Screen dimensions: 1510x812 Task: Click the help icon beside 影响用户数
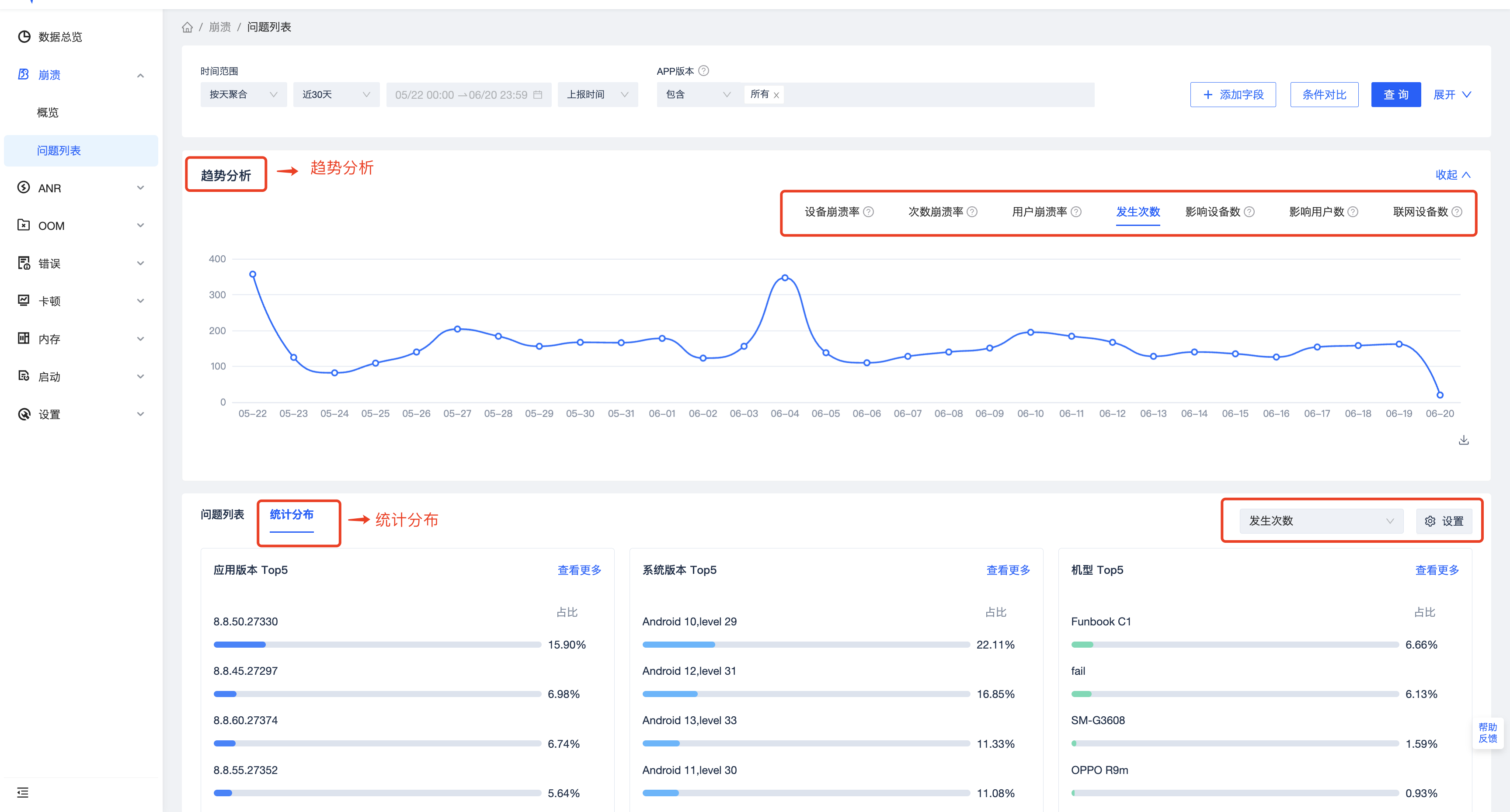coord(1353,212)
